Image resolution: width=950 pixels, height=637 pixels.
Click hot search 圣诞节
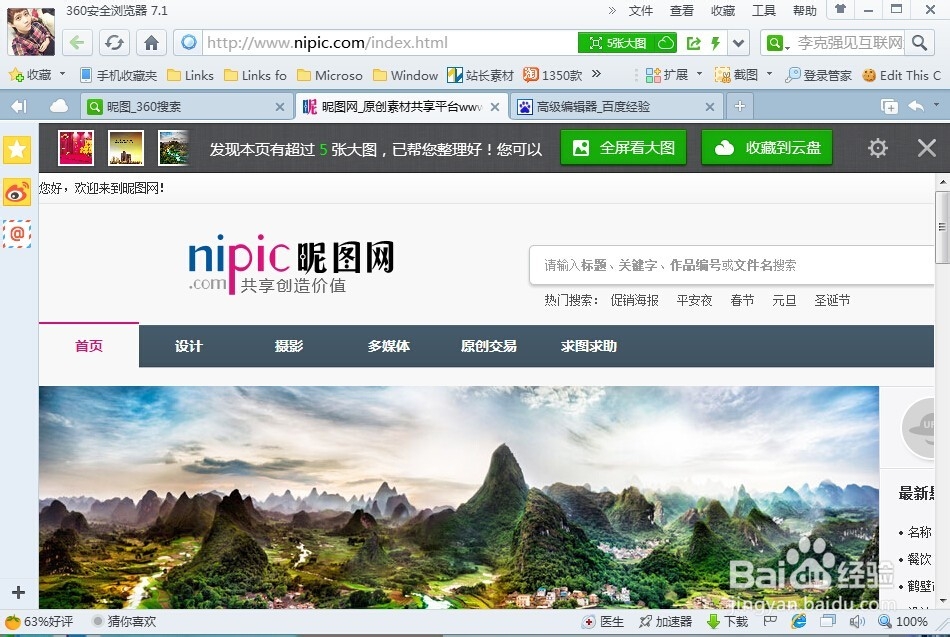[832, 300]
